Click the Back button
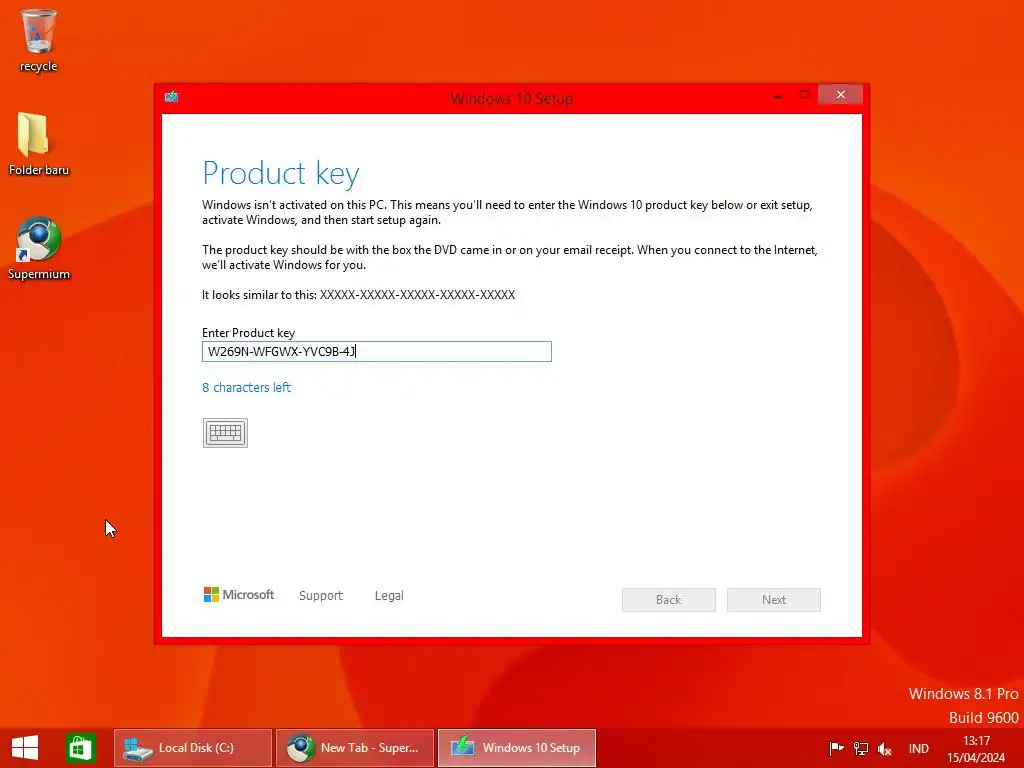Screen dimensions: 1024x768 pos(669,600)
